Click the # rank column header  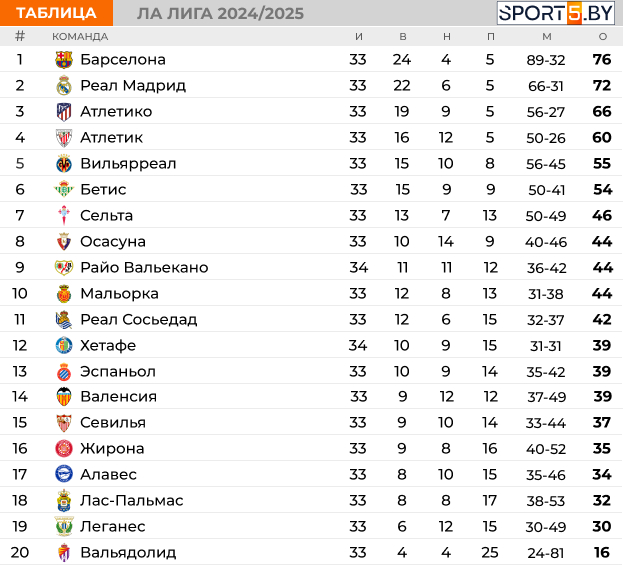point(20,36)
